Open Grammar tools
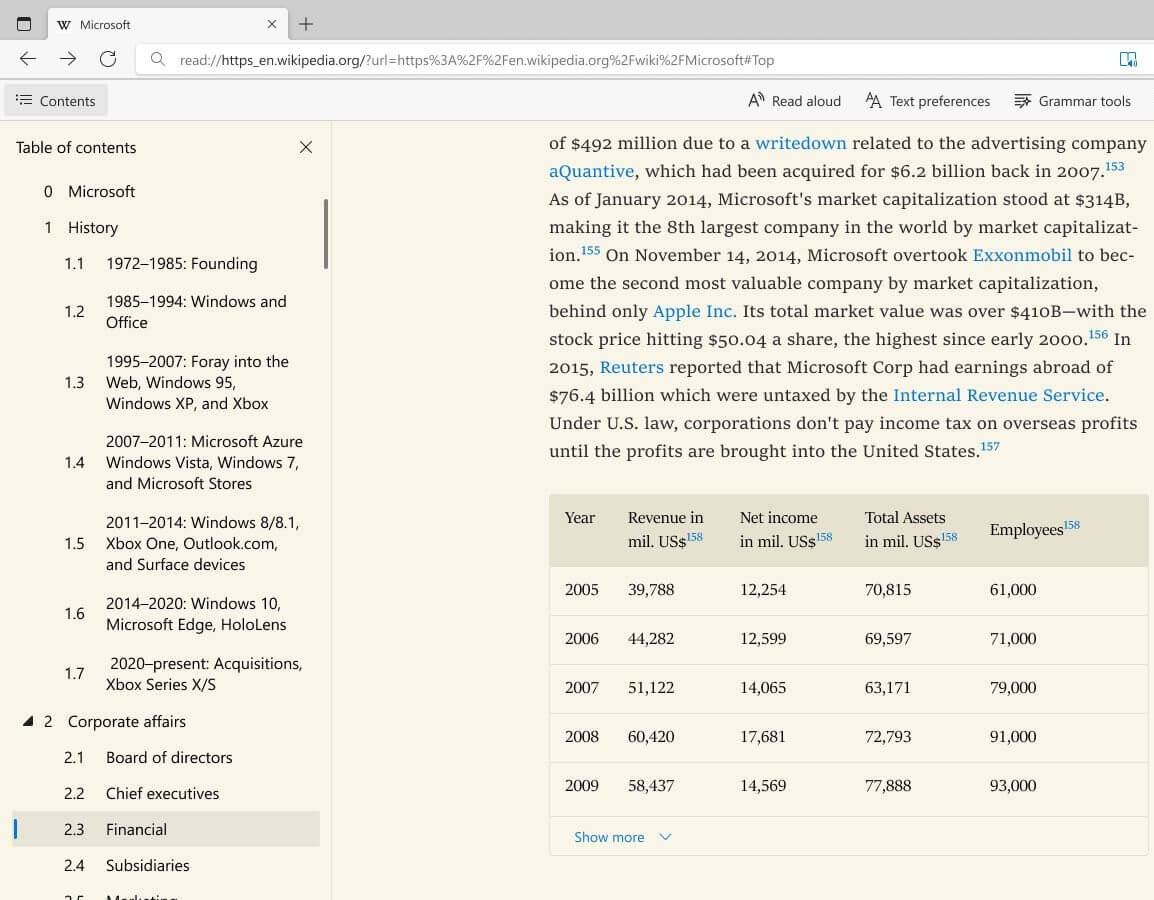This screenshot has height=900, width=1154. pyautogui.click(x=1072, y=101)
